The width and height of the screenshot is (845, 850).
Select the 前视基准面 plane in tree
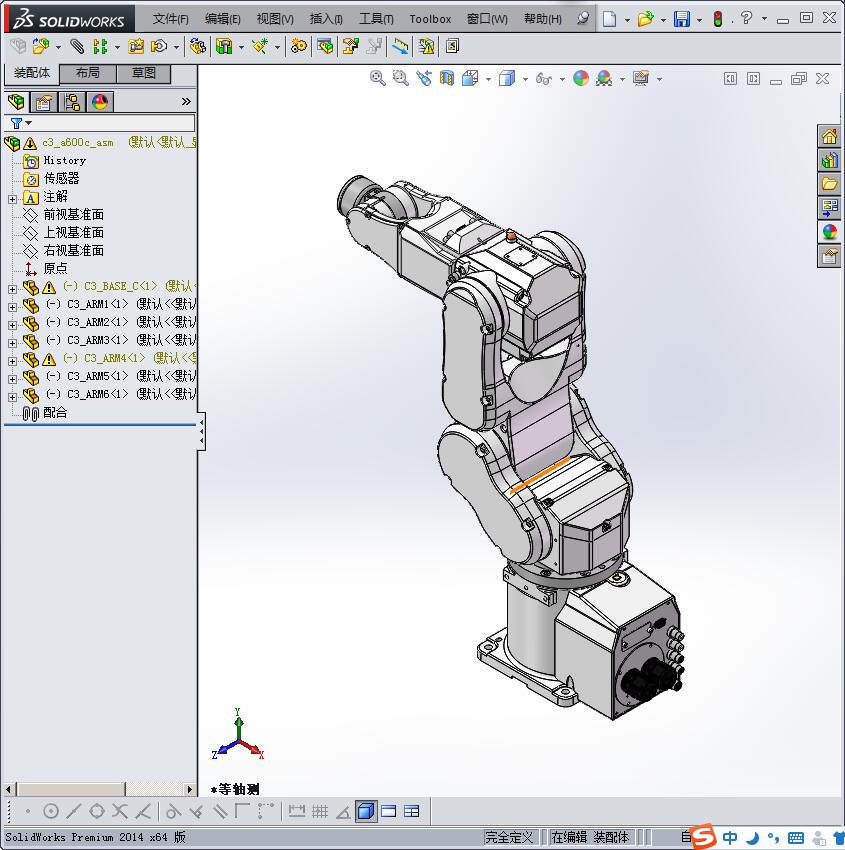pyautogui.click(x=73, y=215)
